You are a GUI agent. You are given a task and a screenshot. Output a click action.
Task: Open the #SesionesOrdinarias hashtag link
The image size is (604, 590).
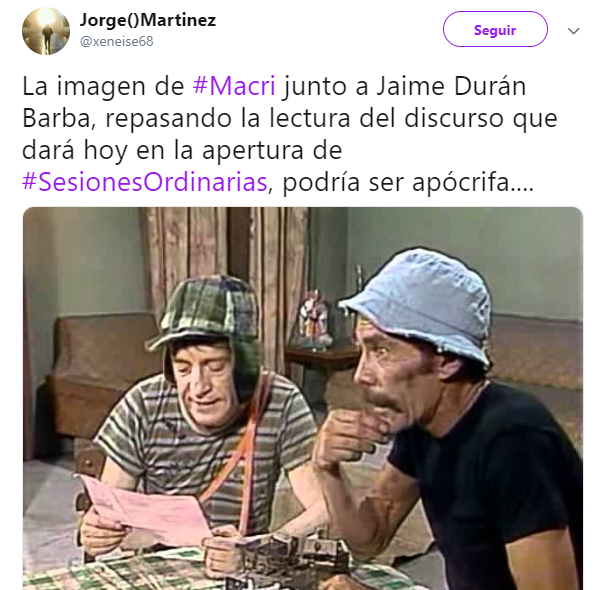pos(145,182)
